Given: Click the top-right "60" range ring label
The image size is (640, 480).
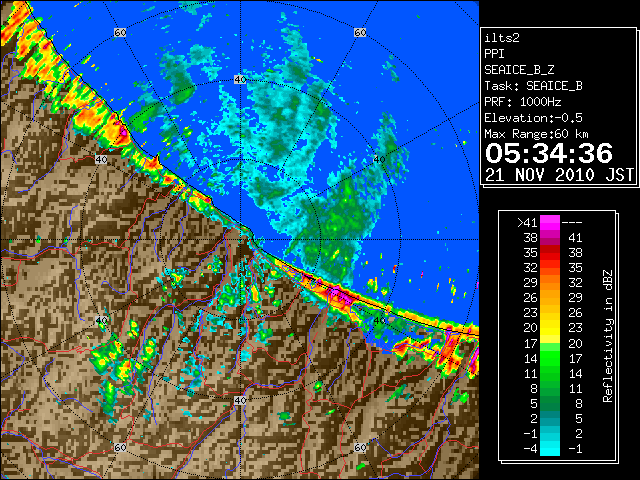Looking at the screenshot, I should pos(360,32).
